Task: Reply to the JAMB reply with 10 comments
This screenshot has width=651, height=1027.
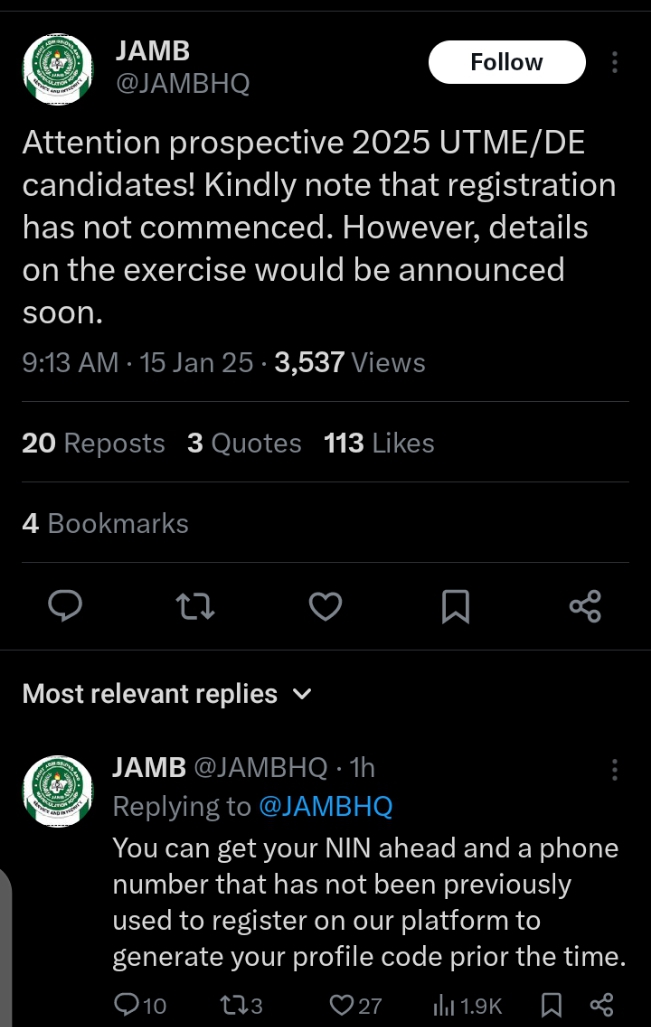Action: [128, 1005]
